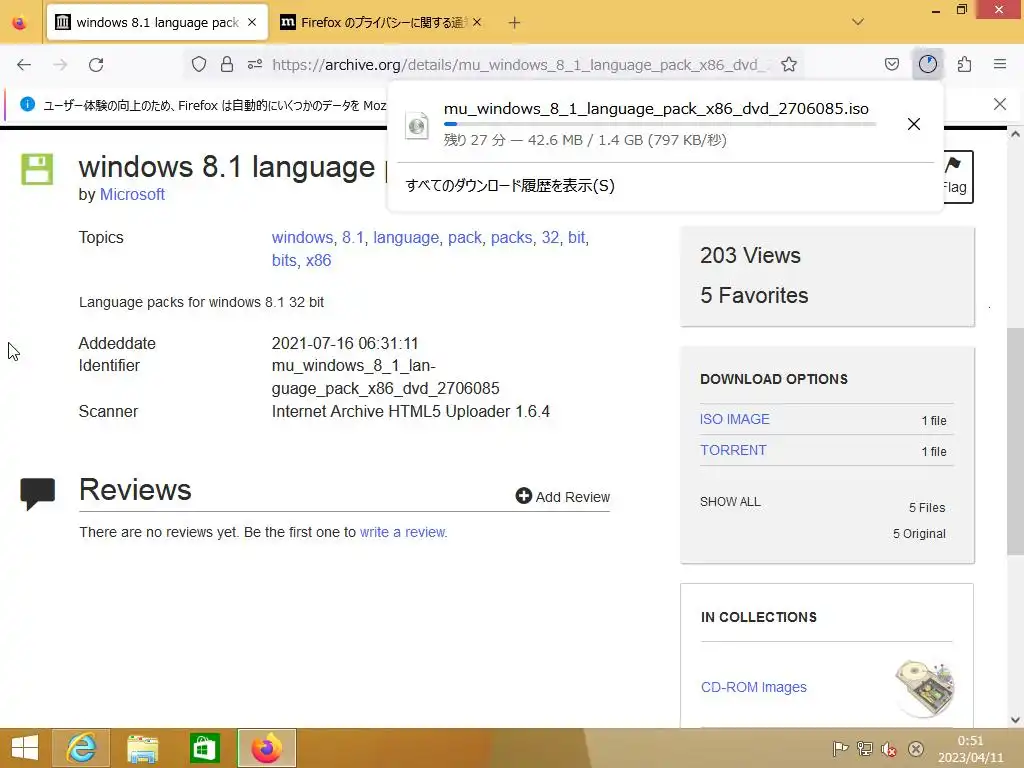This screenshot has height=768, width=1024.
Task: Click the Add Review button
Action: [562, 496]
